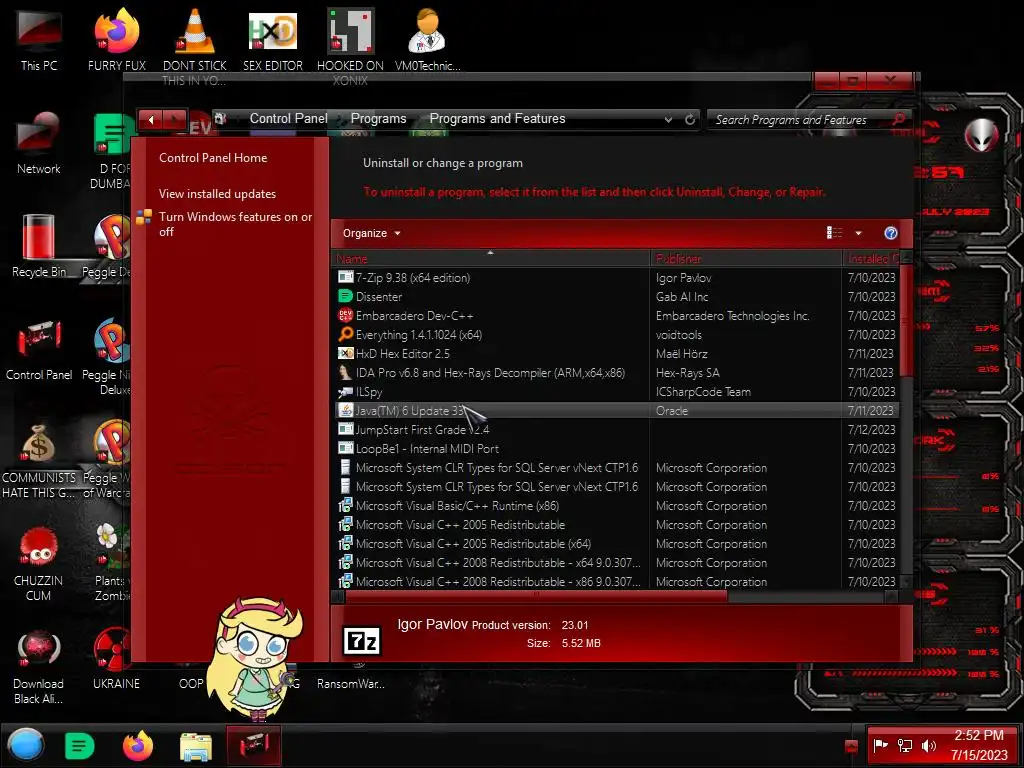Click Control Panel in the breadcrumb

click(289, 118)
